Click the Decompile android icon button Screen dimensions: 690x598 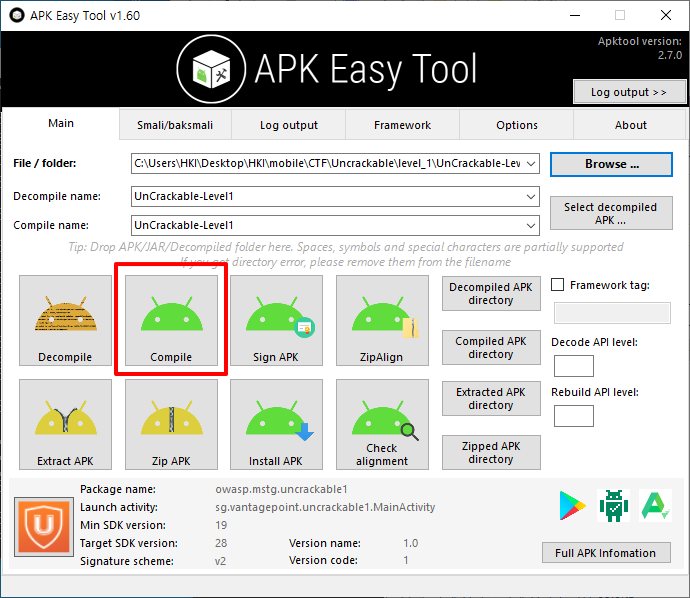65,320
